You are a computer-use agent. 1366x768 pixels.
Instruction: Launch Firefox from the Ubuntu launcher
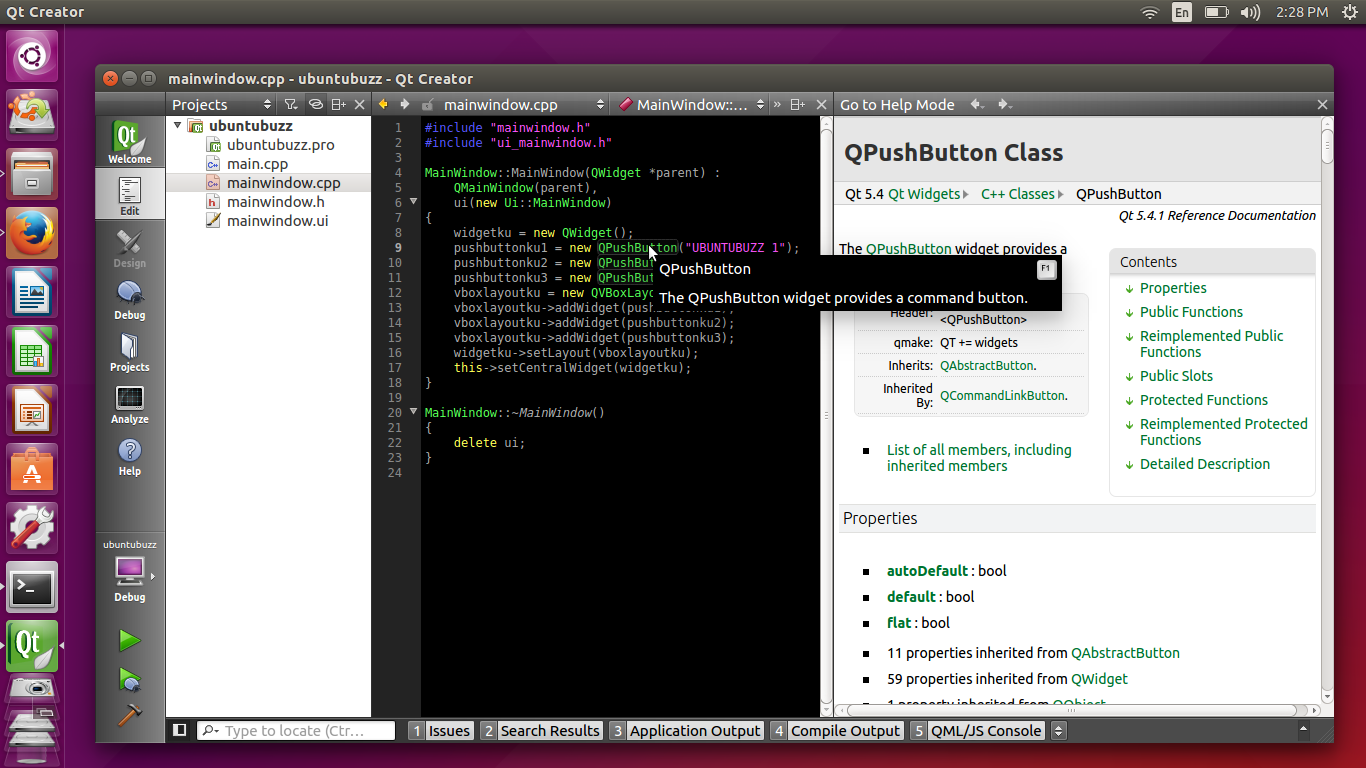pos(32,232)
